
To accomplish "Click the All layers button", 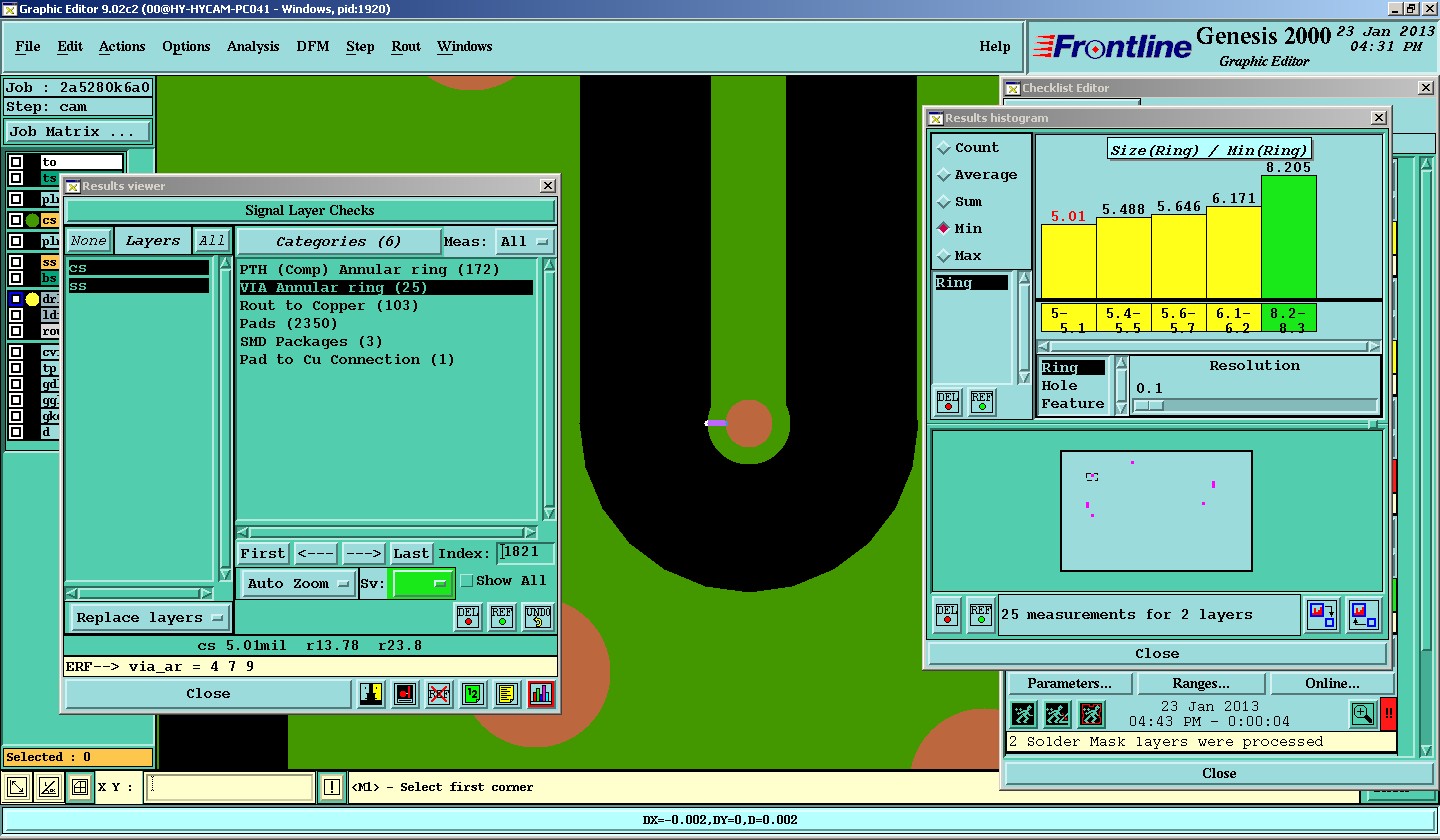I will [x=212, y=241].
